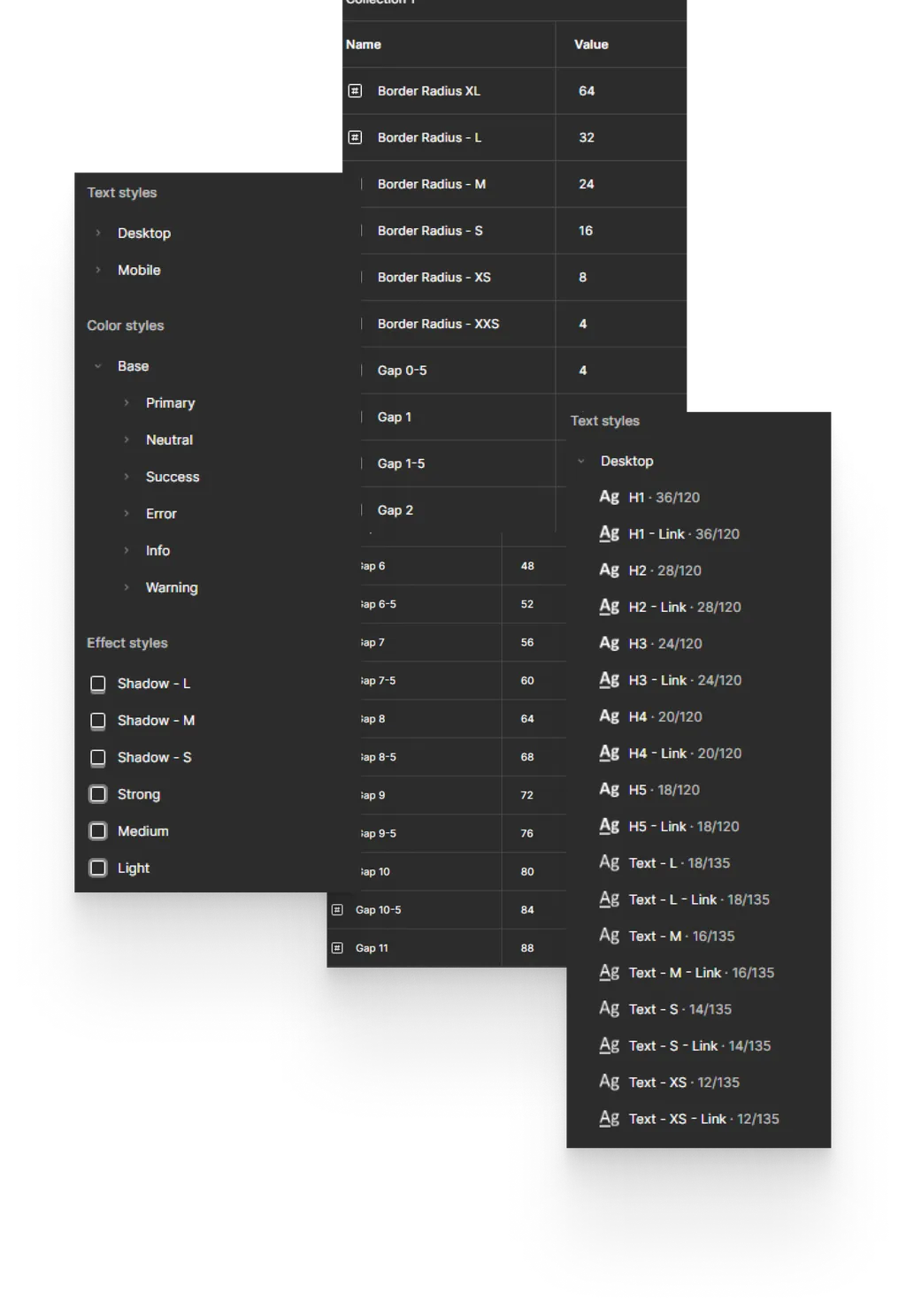This screenshot has width=906, height=1316.
Task: Select the Mobile text styles group
Action: pyautogui.click(x=139, y=270)
